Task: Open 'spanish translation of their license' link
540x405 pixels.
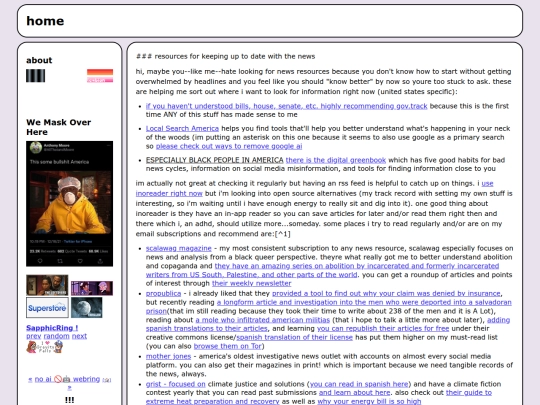Action: pos(294,338)
